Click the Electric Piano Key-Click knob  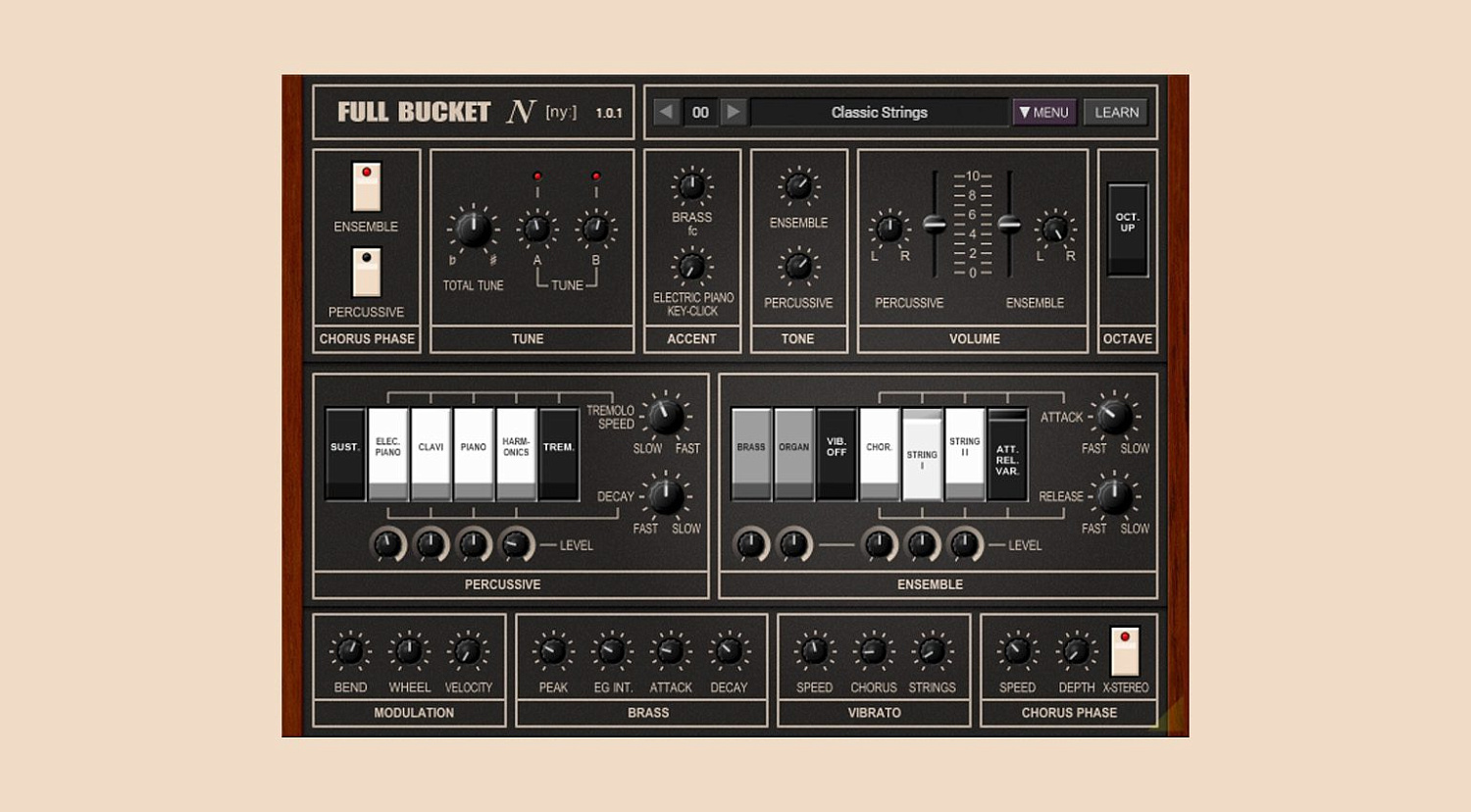tap(691, 267)
